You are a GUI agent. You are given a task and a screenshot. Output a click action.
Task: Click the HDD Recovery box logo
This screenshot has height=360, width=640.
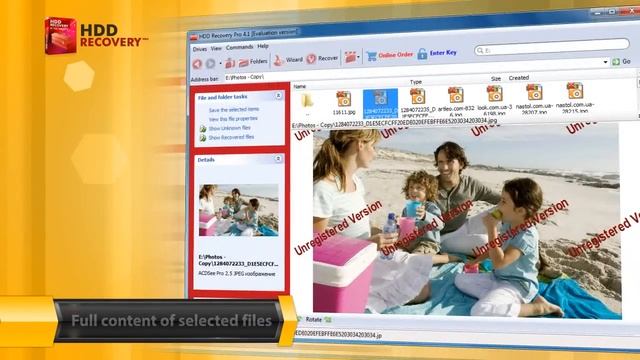coord(61,36)
